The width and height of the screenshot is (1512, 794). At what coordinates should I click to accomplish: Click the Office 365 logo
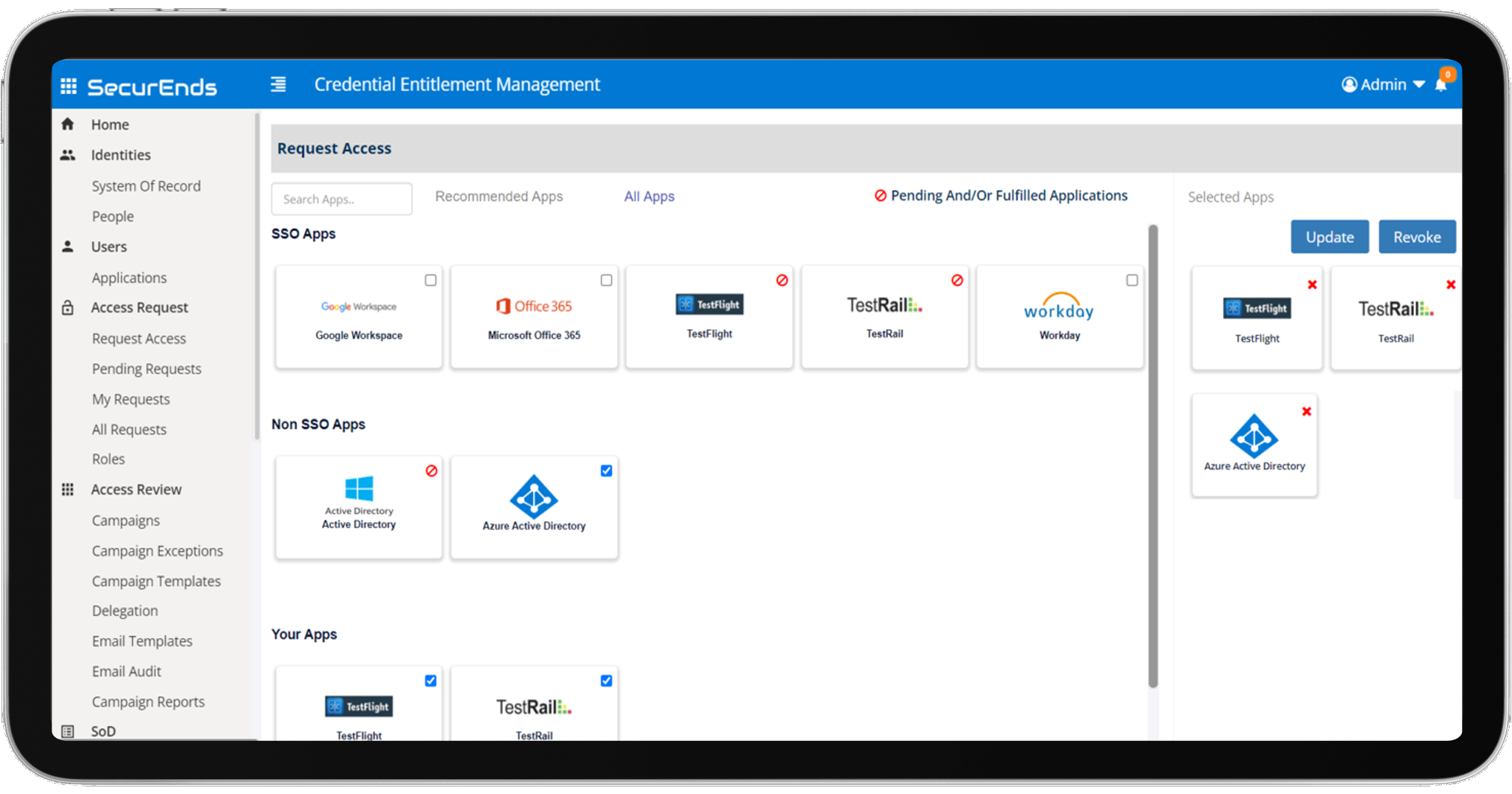pos(534,306)
